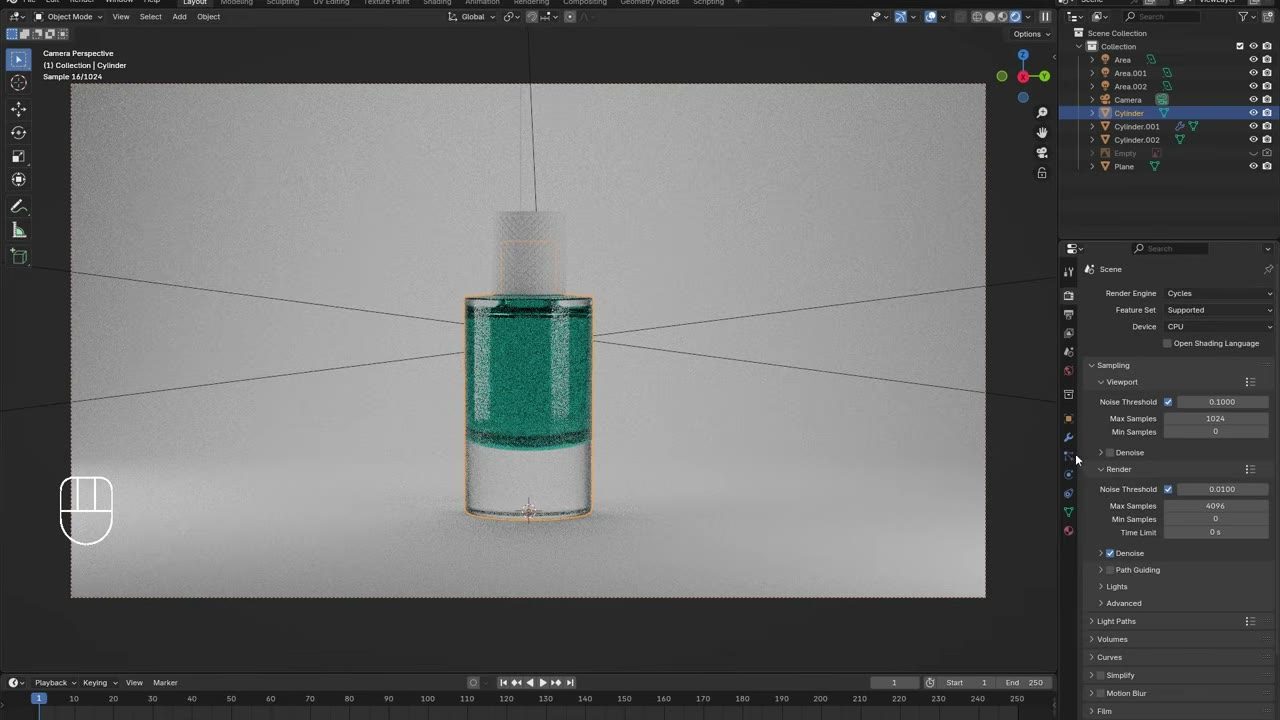Open the Physics properties tab icon
Viewport: 1280px width, 720px height.
tap(1068, 475)
